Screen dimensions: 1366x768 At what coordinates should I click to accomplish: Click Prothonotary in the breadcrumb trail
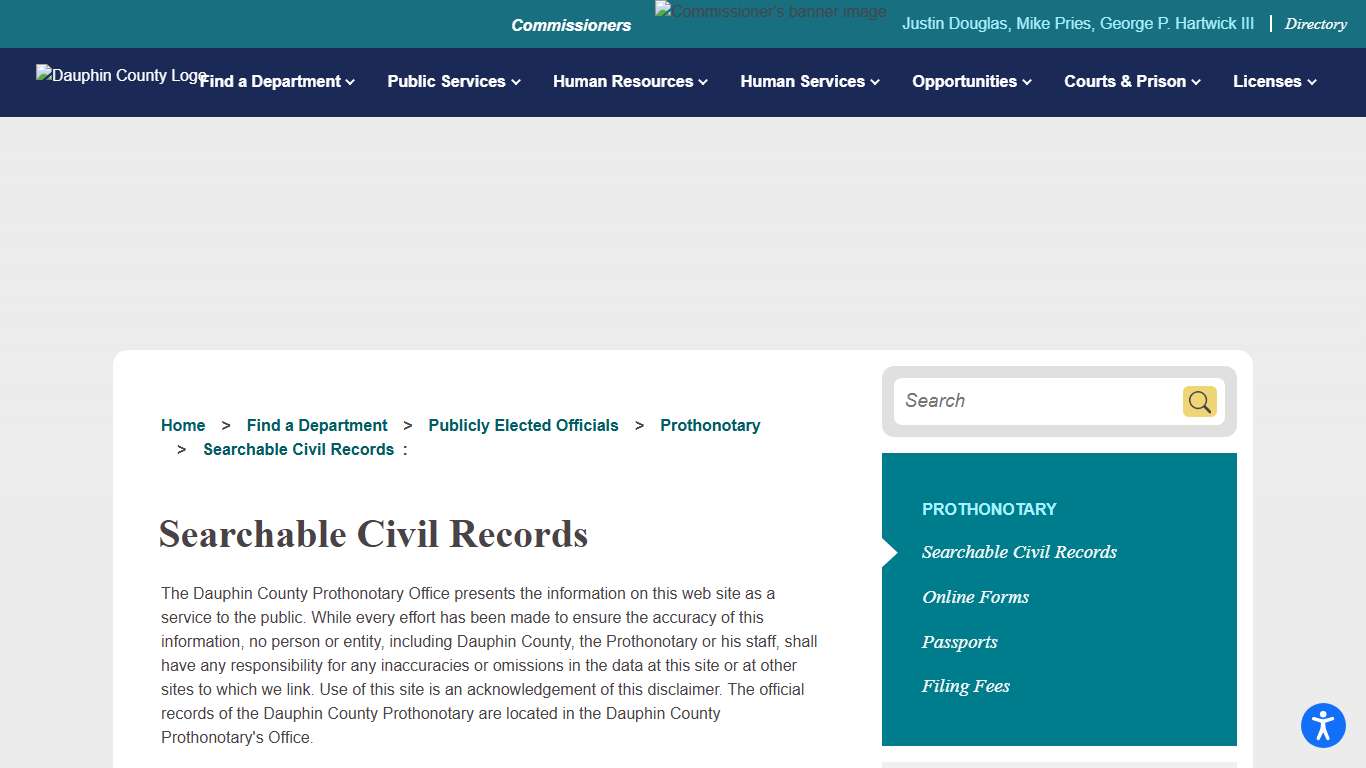[710, 425]
